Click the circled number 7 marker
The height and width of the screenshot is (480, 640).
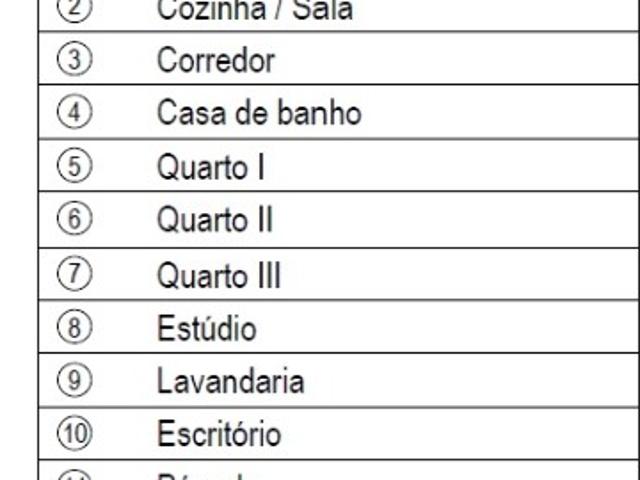(74, 273)
